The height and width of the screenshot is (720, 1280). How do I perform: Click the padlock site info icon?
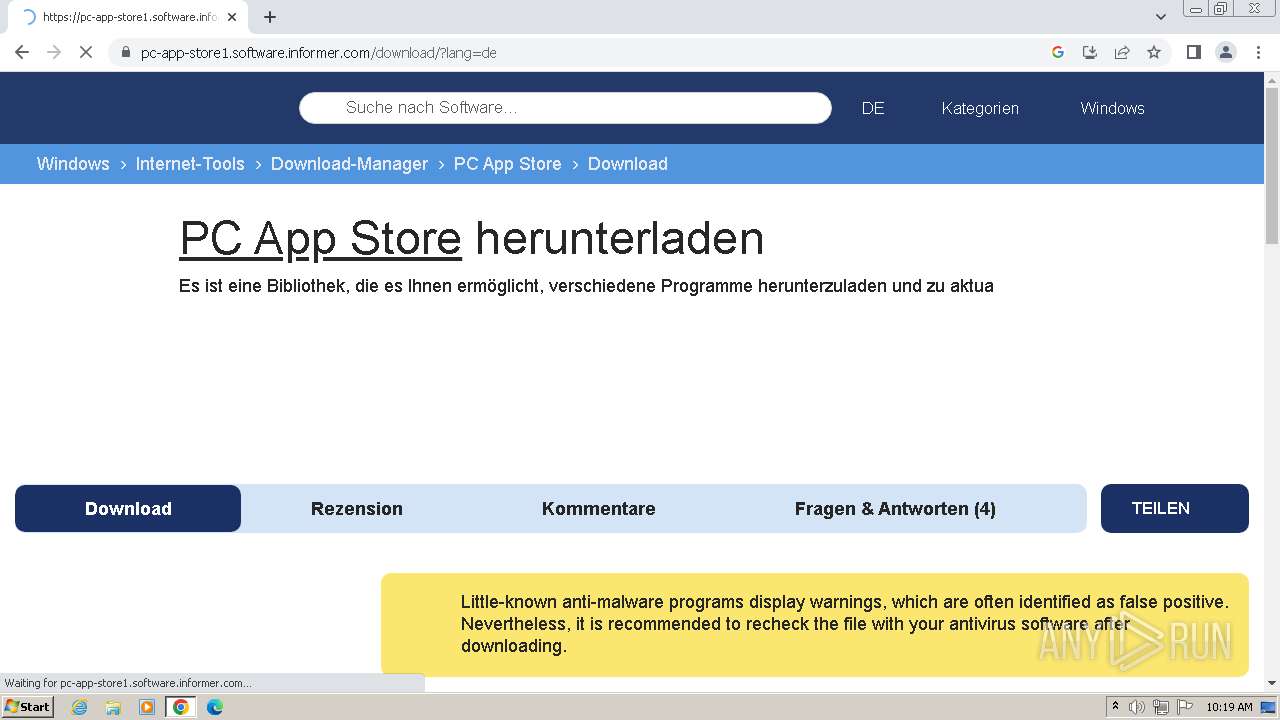coord(126,53)
